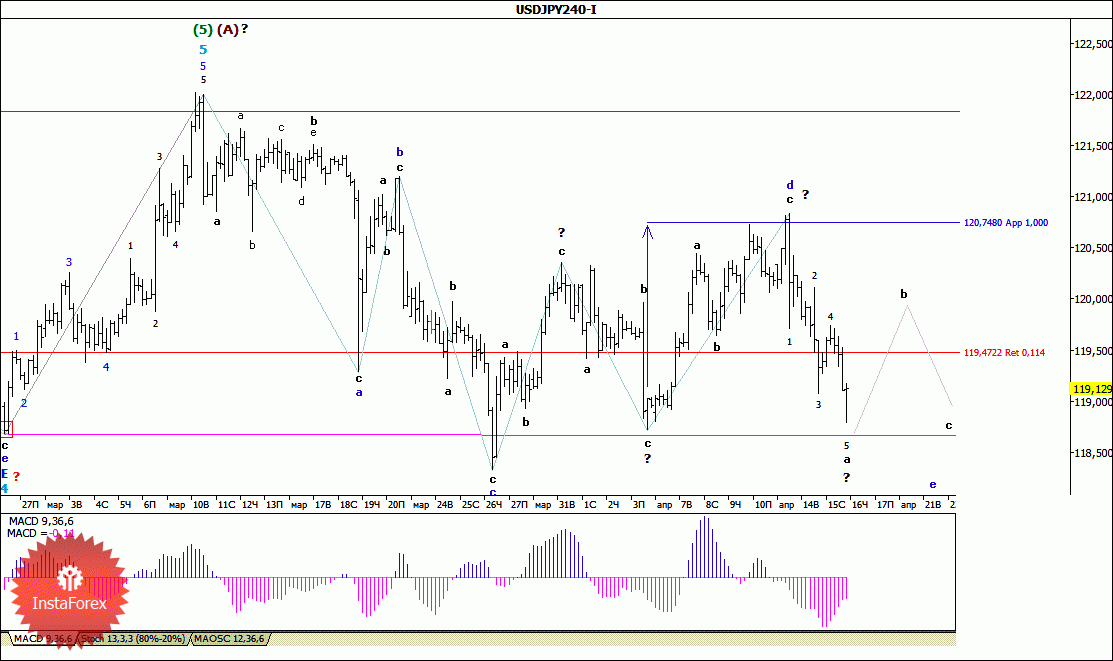Click the USDJPY240-I chart title
The height and width of the screenshot is (661, 1113).
[x=556, y=9]
